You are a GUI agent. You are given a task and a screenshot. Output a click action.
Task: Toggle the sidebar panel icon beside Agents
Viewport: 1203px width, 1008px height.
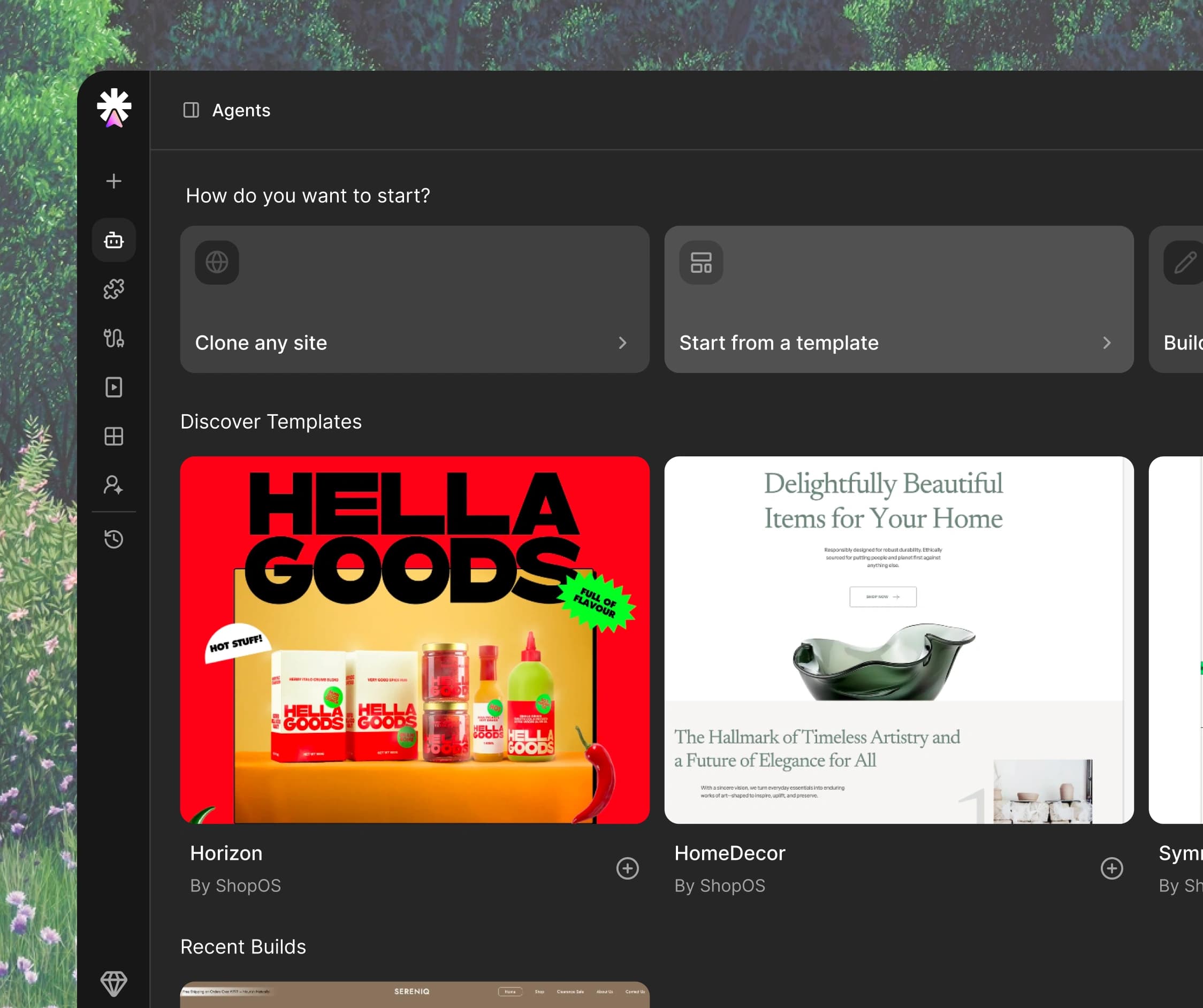[191, 110]
